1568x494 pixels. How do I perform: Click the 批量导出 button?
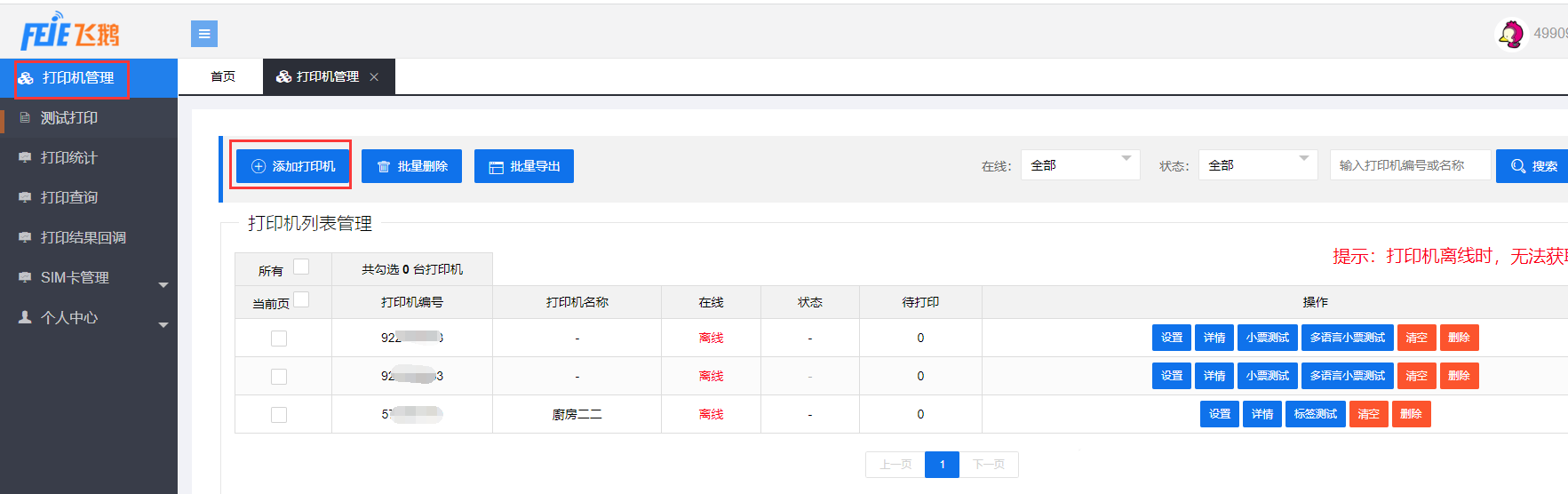click(524, 166)
